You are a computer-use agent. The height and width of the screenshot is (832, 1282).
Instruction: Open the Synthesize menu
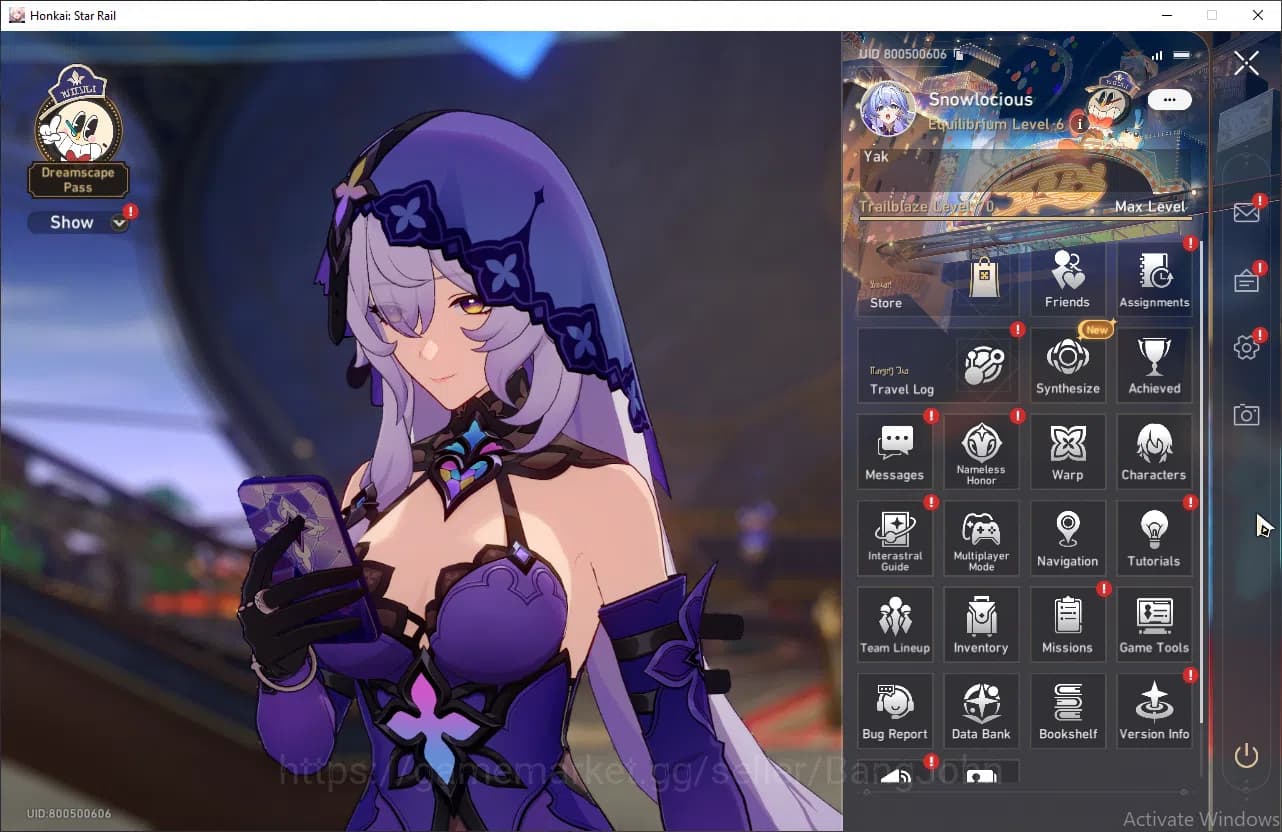1068,364
